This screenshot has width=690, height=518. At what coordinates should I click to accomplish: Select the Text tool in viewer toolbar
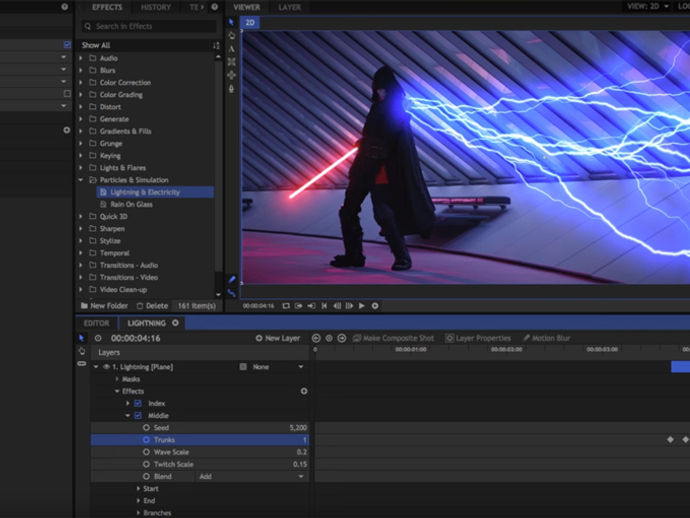coord(232,48)
